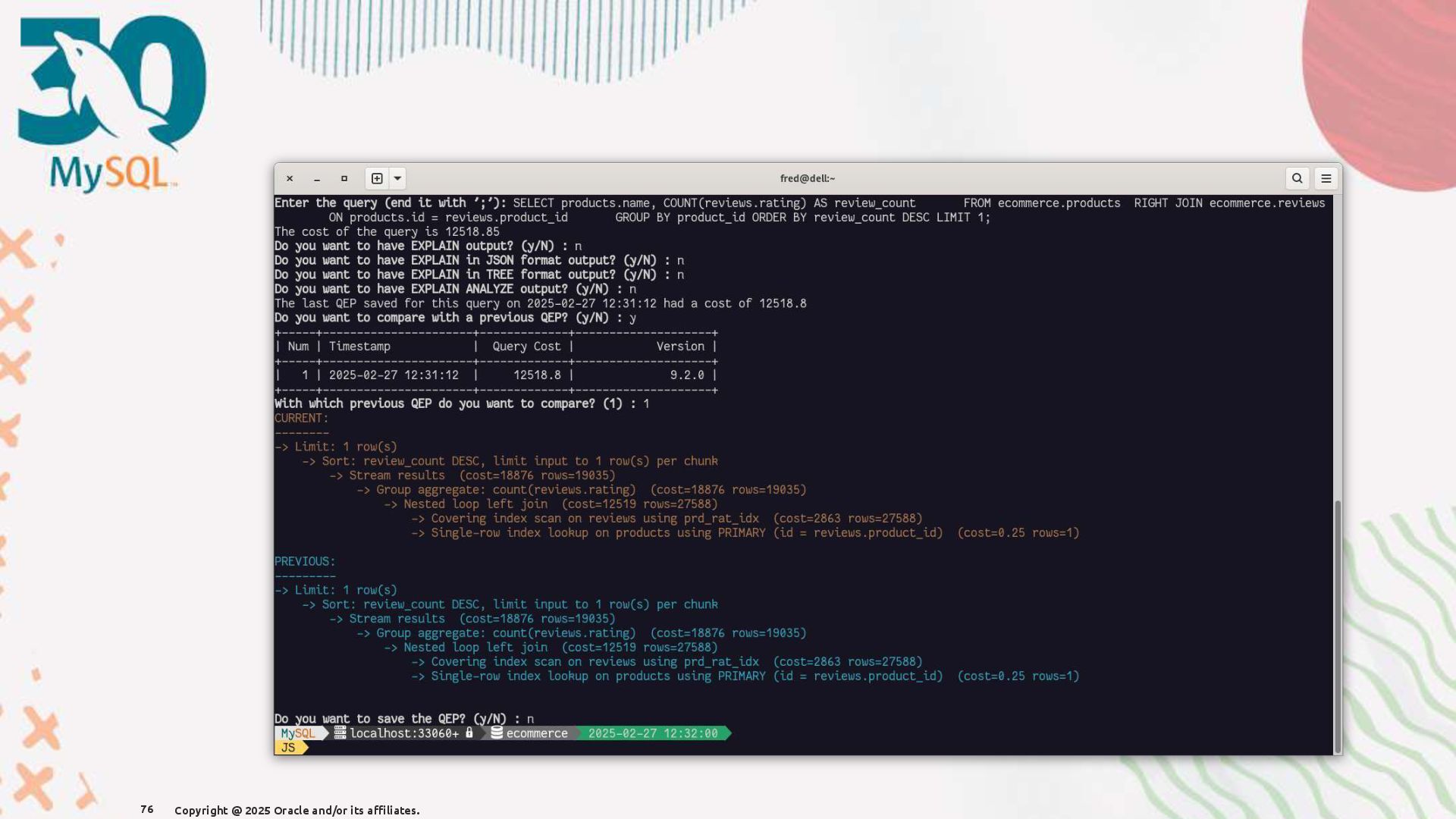Click the blue Nested loop left join line
This screenshot has height=819, width=1456.
[551, 648]
